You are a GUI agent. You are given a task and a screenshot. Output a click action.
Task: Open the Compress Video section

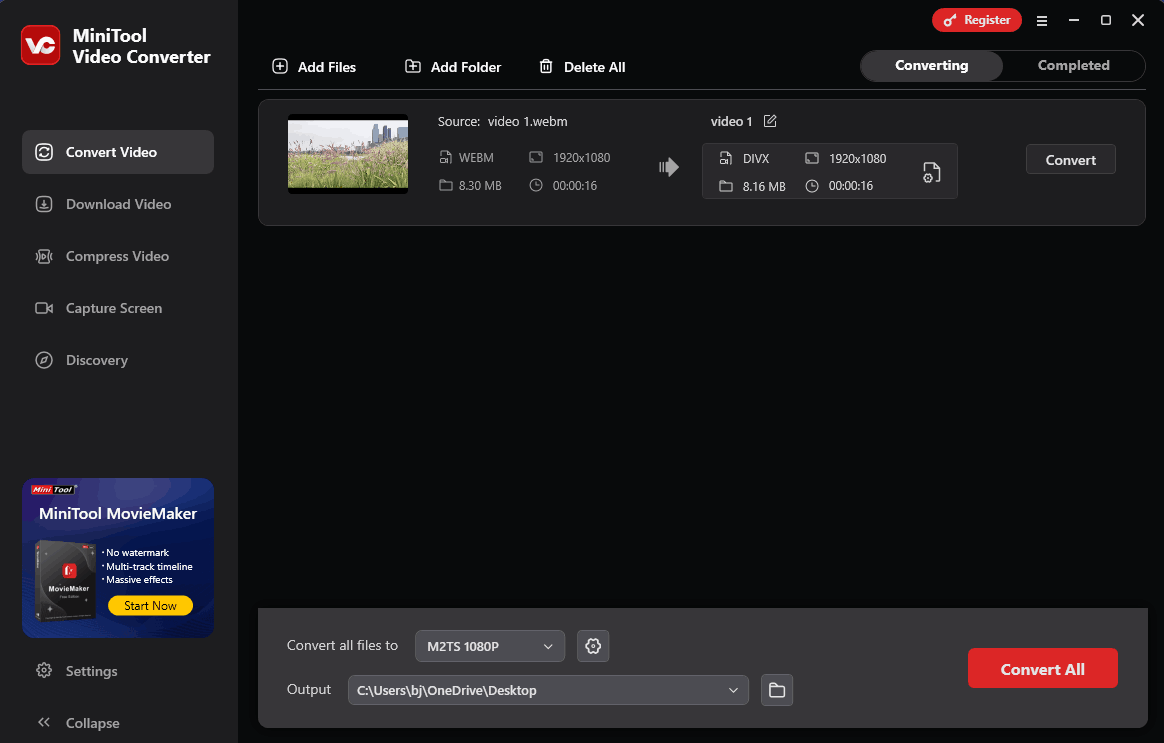(x=118, y=256)
